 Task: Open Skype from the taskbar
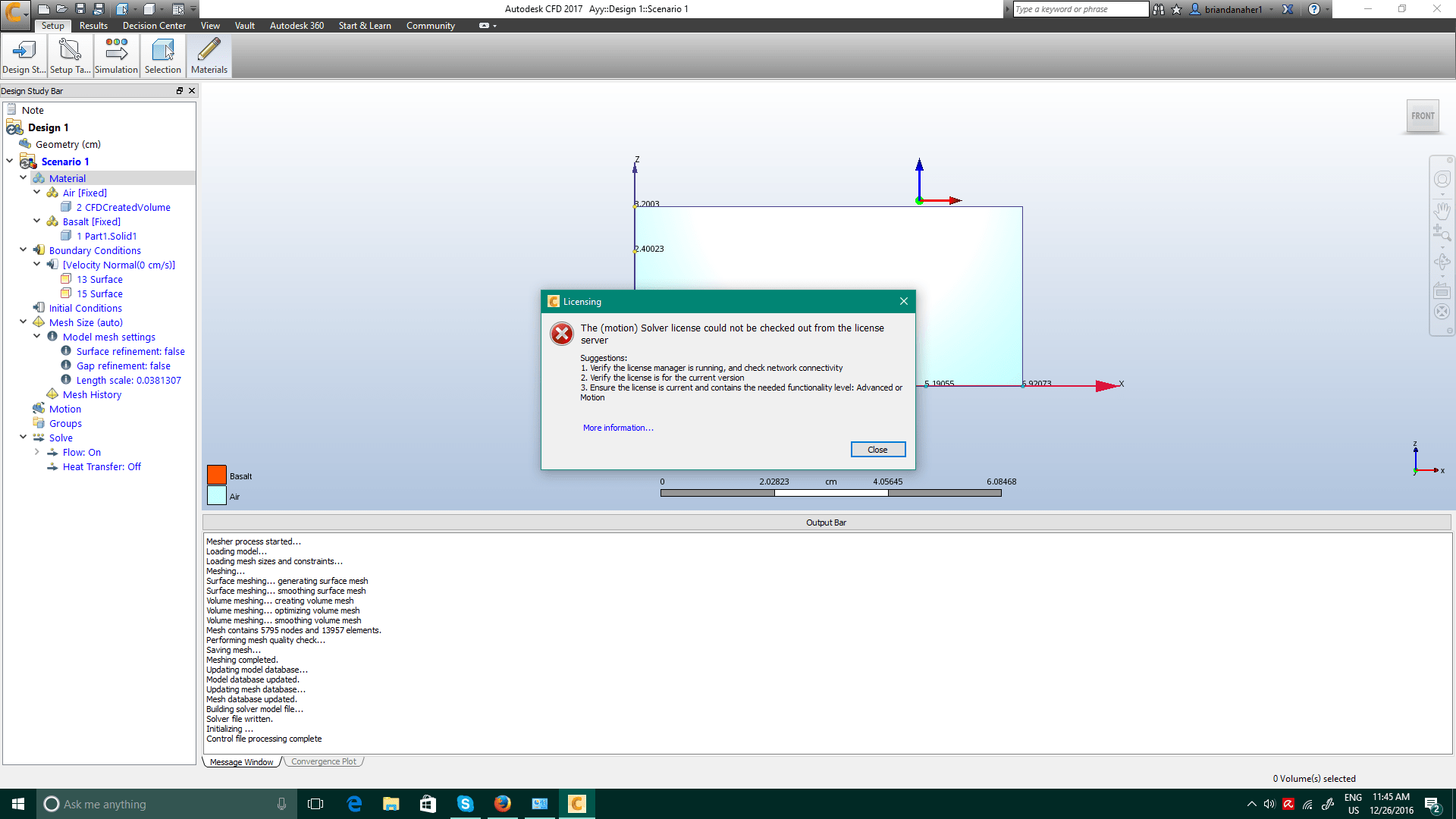pyautogui.click(x=465, y=804)
